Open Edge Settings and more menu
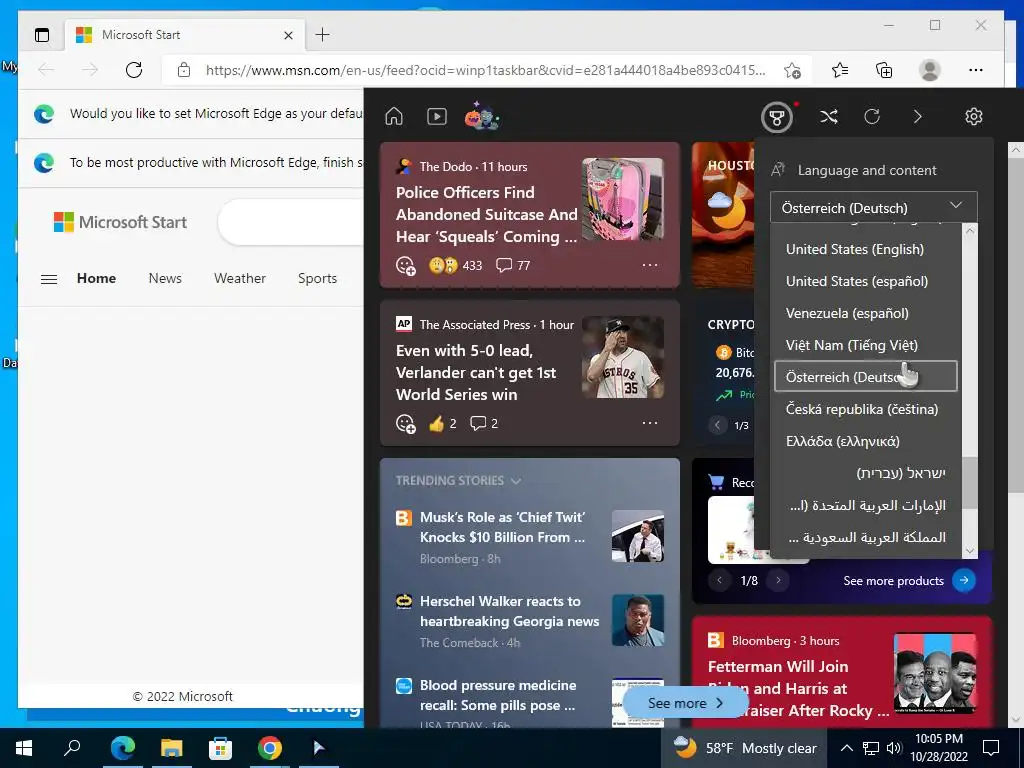Screen dimensions: 1024x768 click(x=976, y=70)
